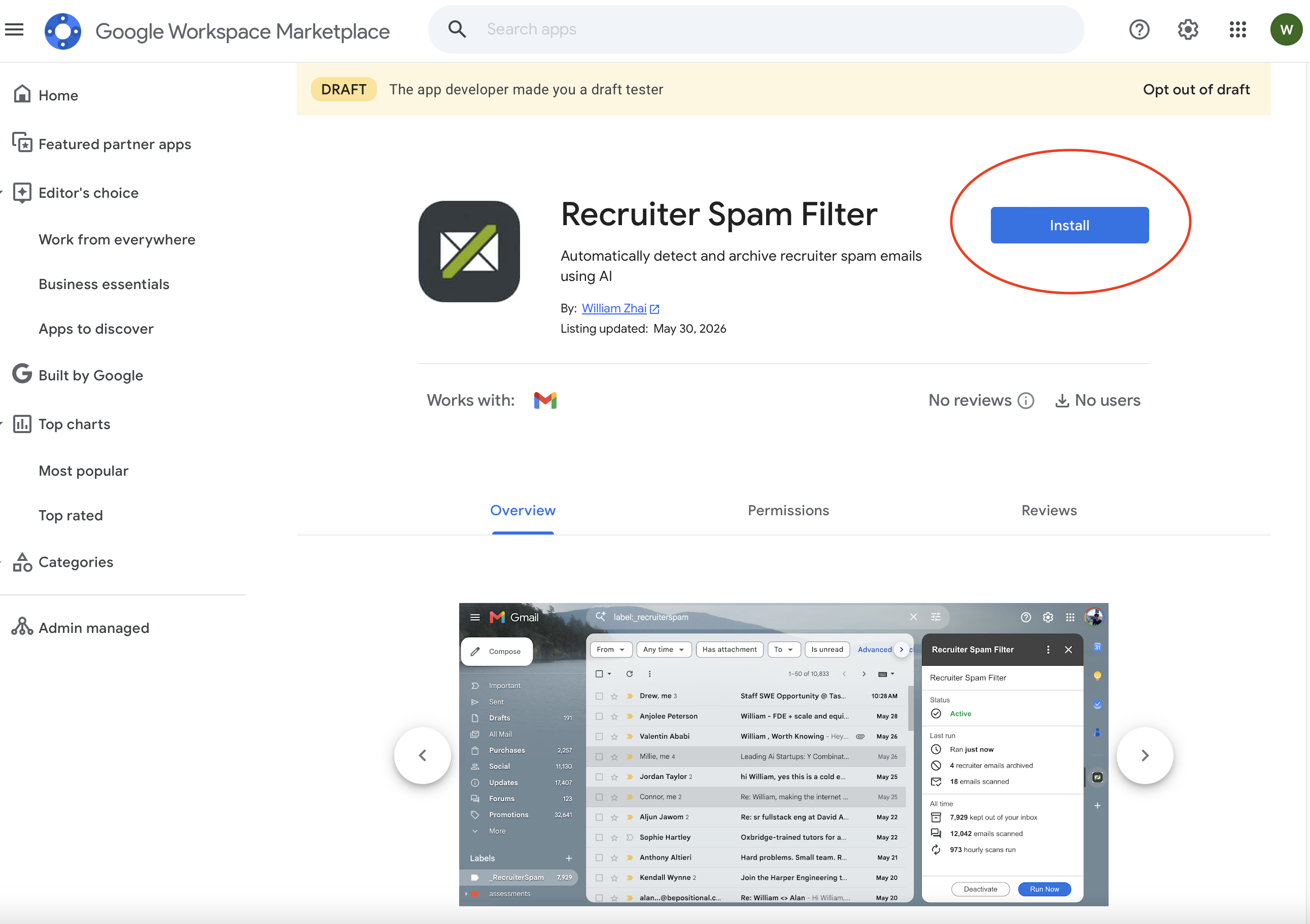Click the Built by Google G icon
The width and height of the screenshot is (1310, 924).
coord(22,374)
